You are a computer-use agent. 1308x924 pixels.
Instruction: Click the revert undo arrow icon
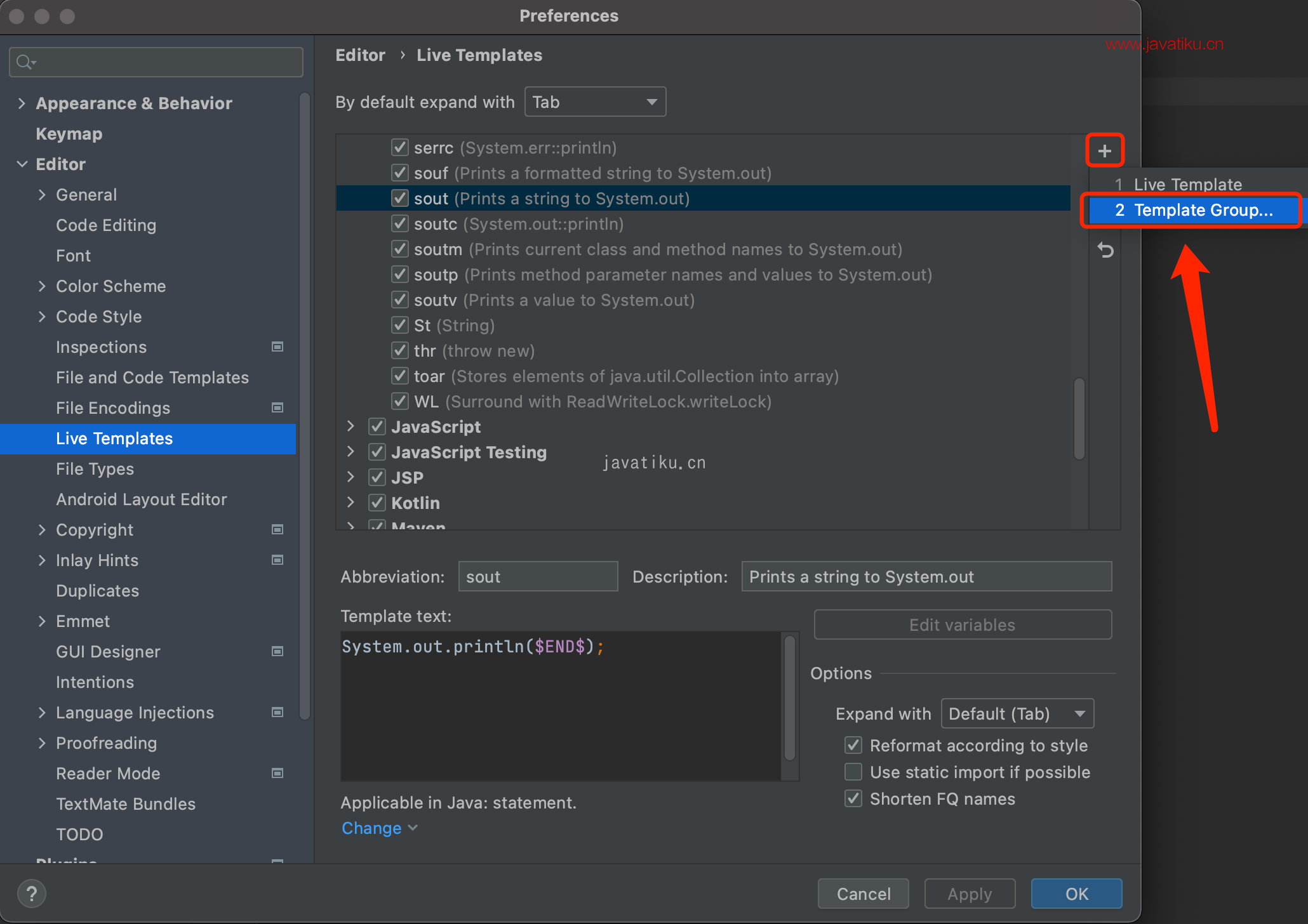[x=1105, y=251]
